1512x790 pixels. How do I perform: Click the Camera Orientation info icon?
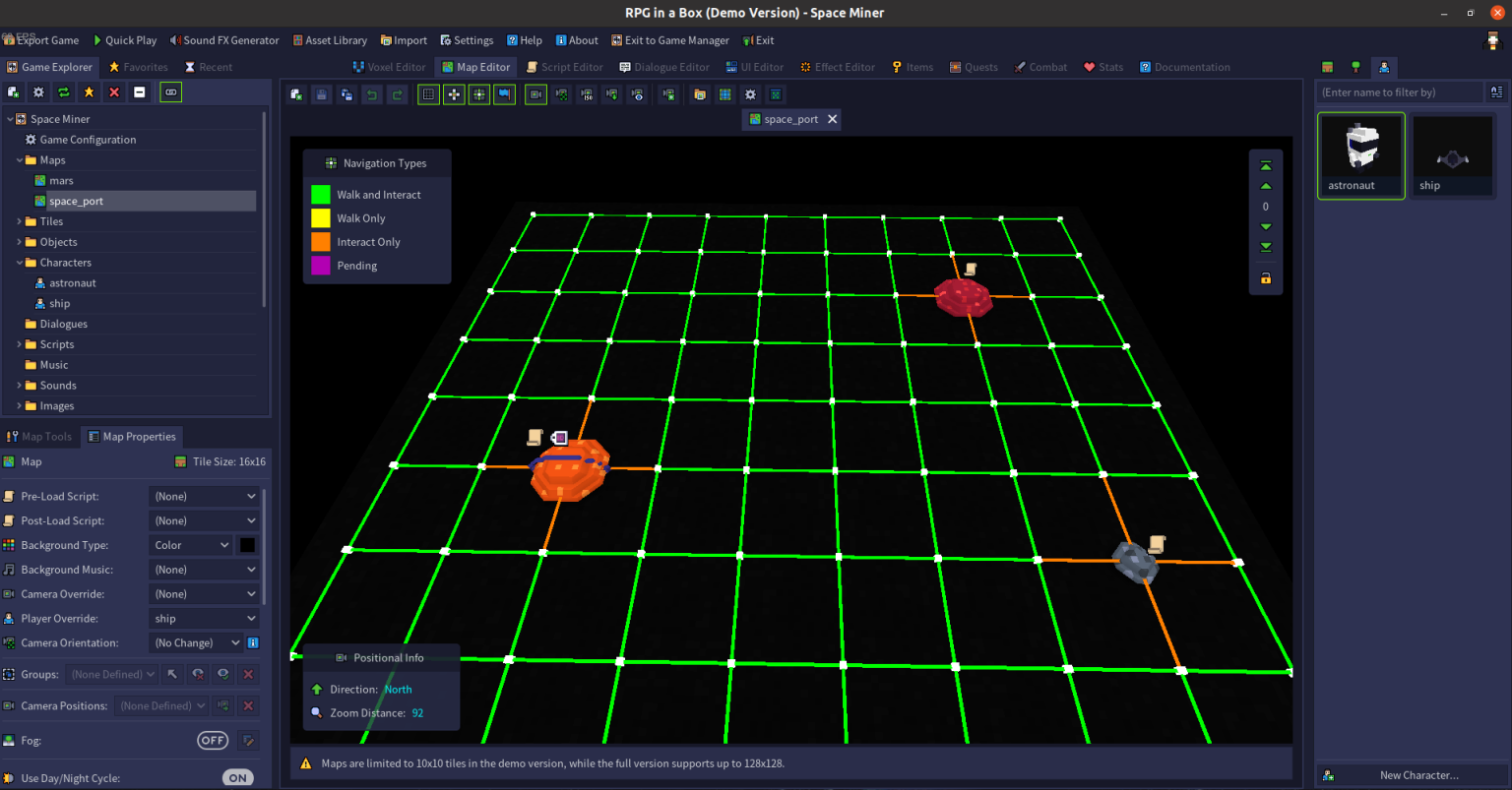coord(253,643)
